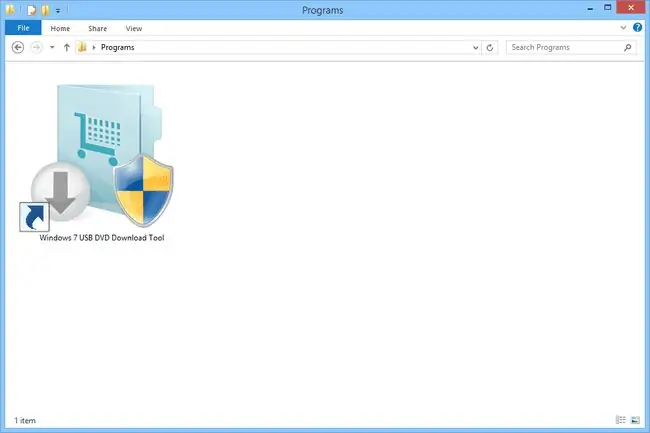650x433 pixels.
Task: Click the Forward navigation arrow
Action: pyautogui.click(x=36, y=47)
